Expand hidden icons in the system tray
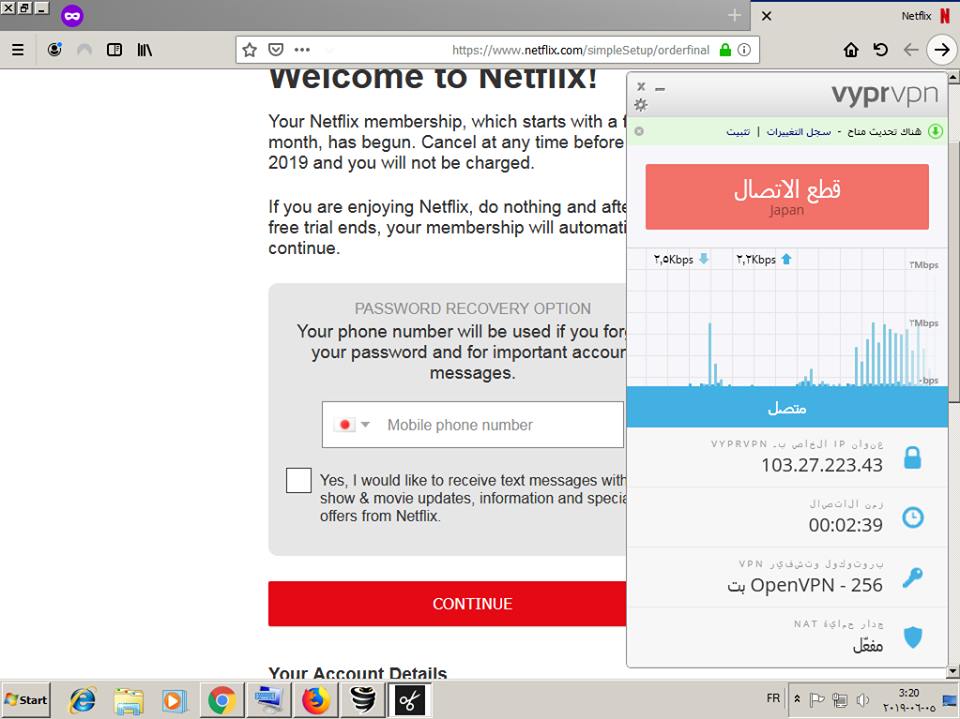The height and width of the screenshot is (719, 960). click(x=798, y=698)
